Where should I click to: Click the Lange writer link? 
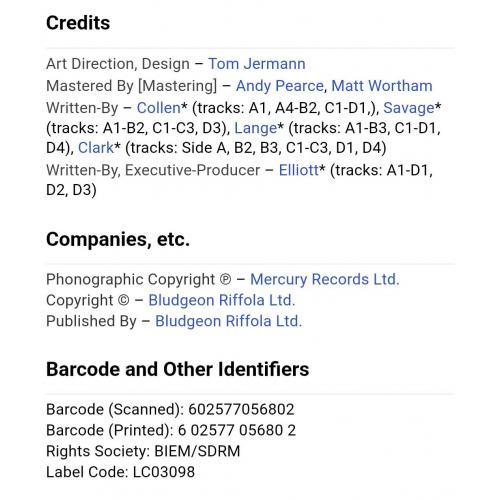click(256, 128)
